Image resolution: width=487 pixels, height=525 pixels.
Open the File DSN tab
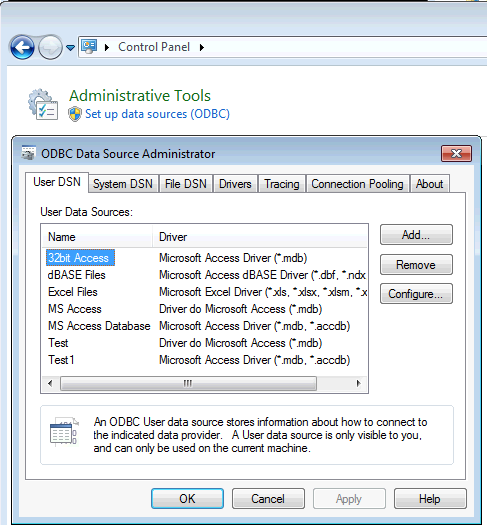pyautogui.click(x=186, y=184)
